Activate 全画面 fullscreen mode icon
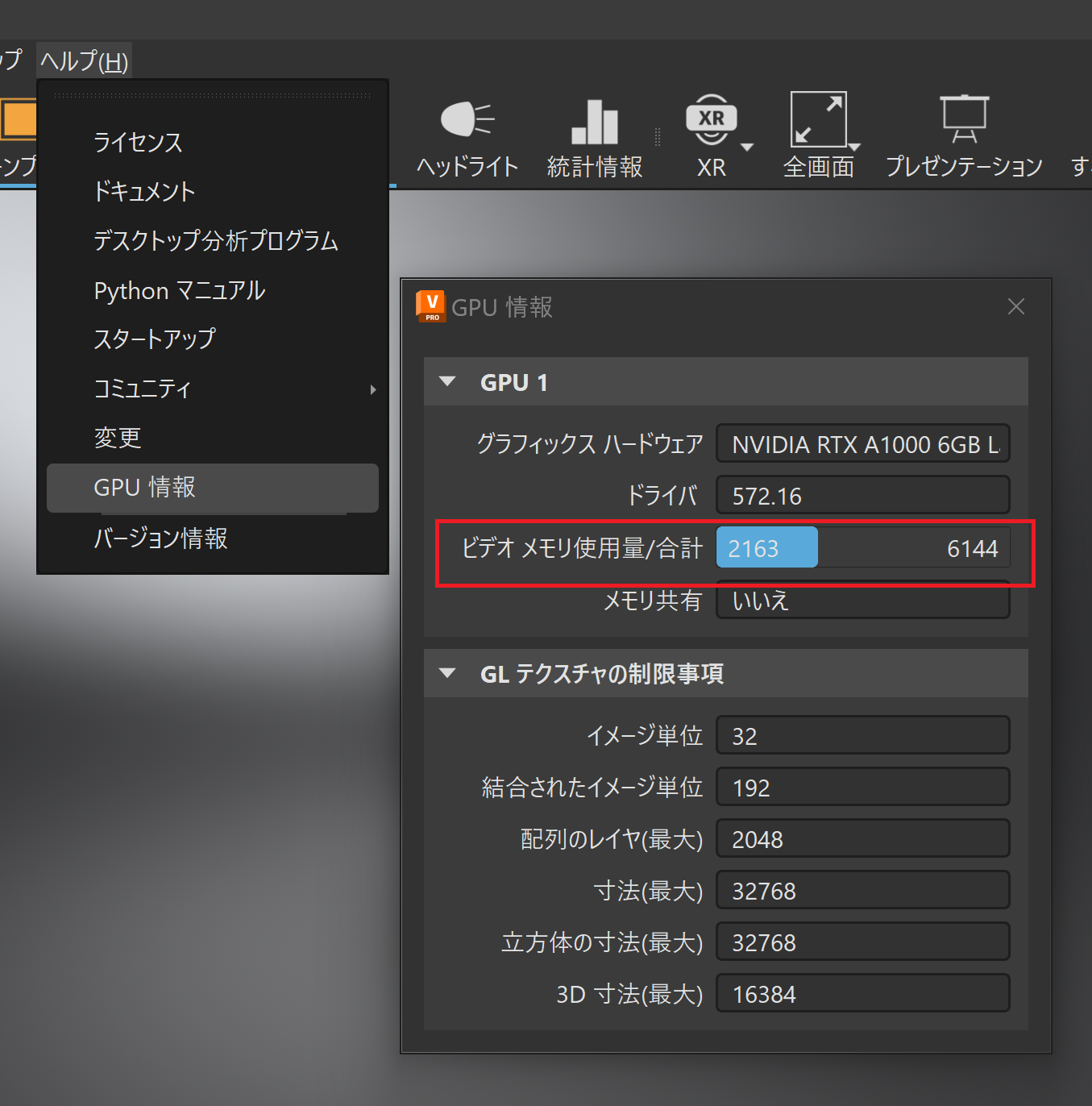1092x1106 pixels. point(818,119)
